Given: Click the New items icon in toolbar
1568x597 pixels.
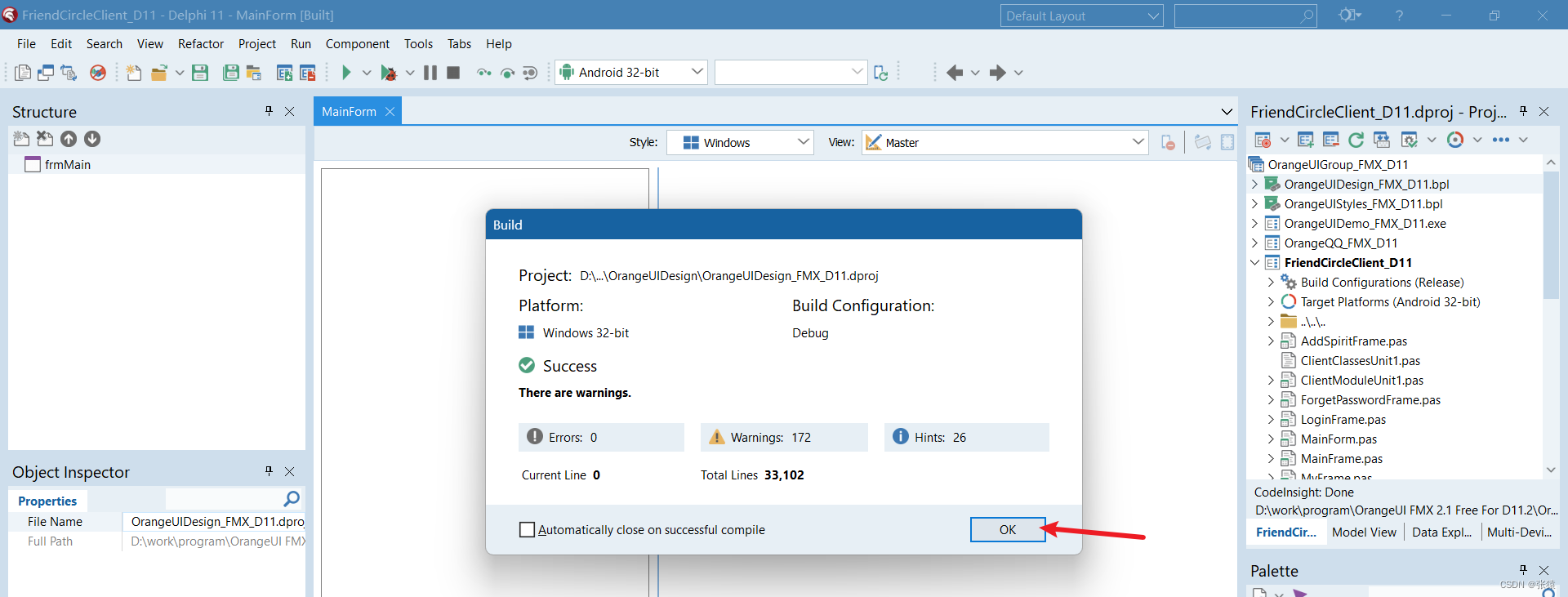Looking at the screenshot, I should pos(134,73).
